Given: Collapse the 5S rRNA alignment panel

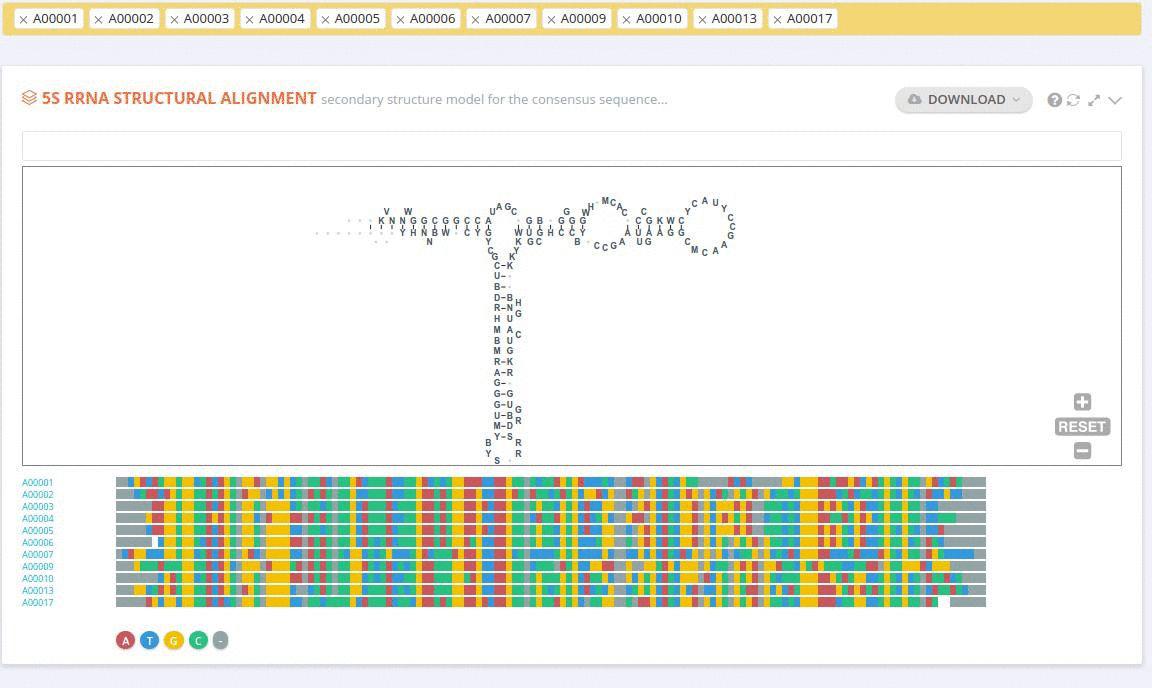Looking at the screenshot, I should coord(1115,100).
